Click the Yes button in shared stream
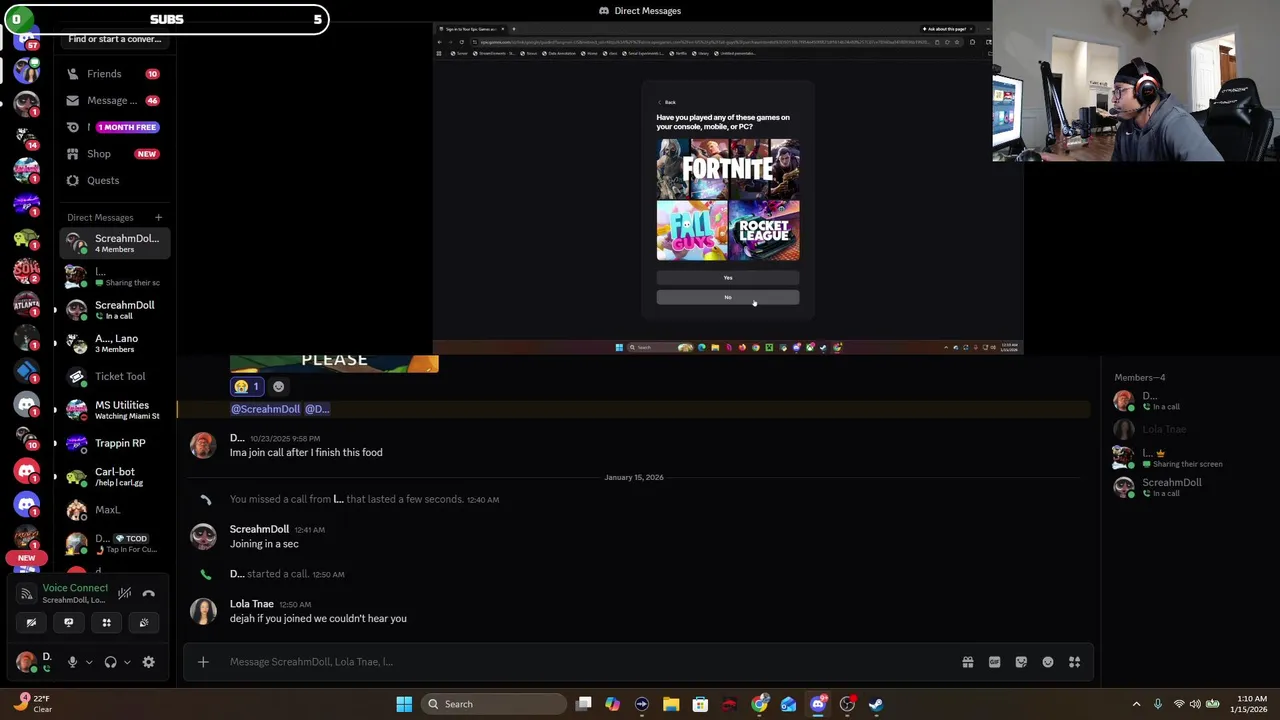 (x=728, y=278)
